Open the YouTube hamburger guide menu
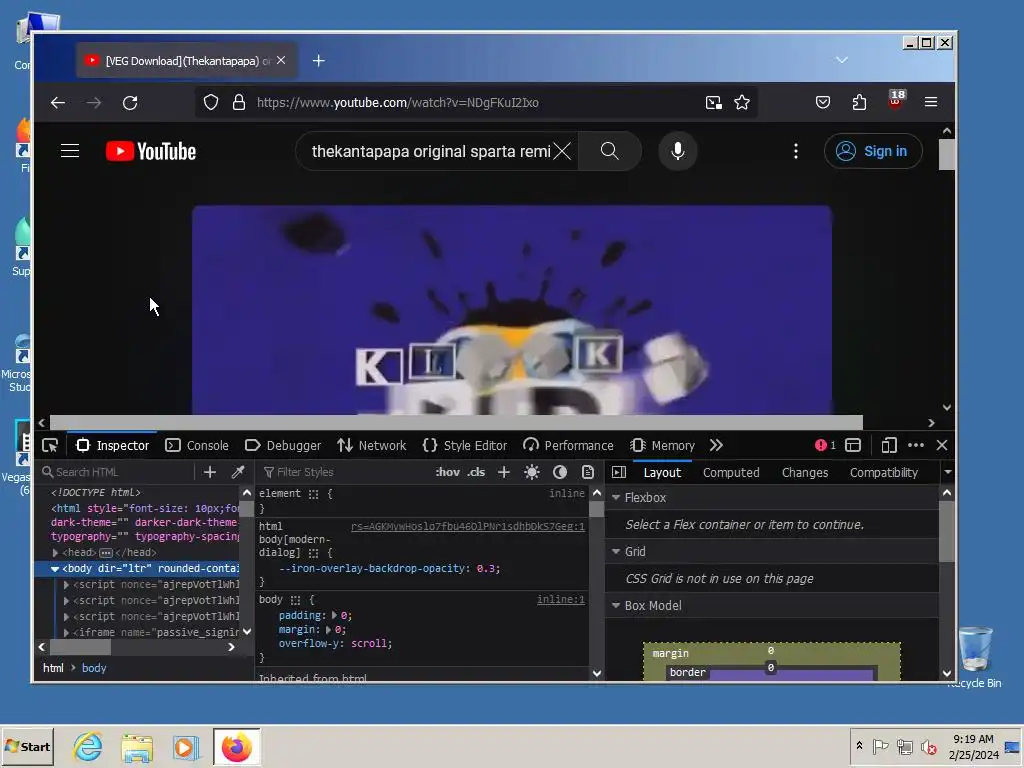 70,151
